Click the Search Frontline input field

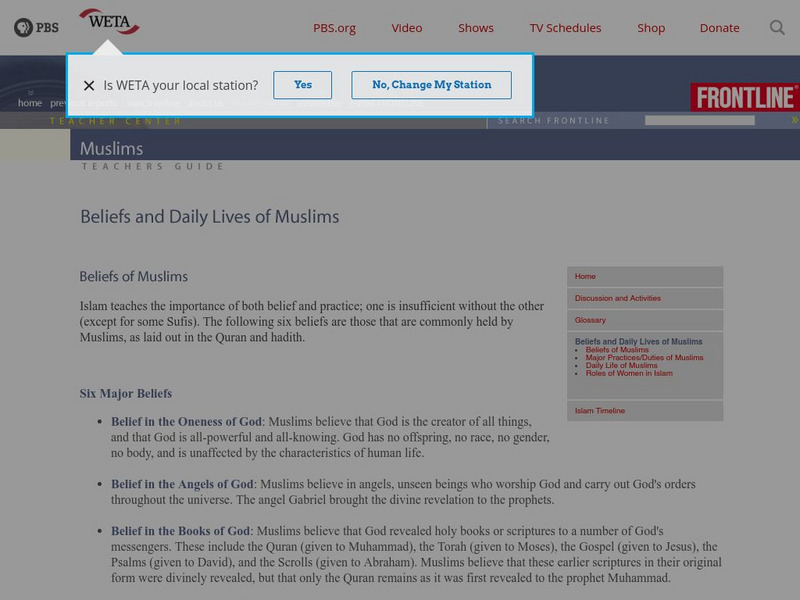[x=700, y=119]
